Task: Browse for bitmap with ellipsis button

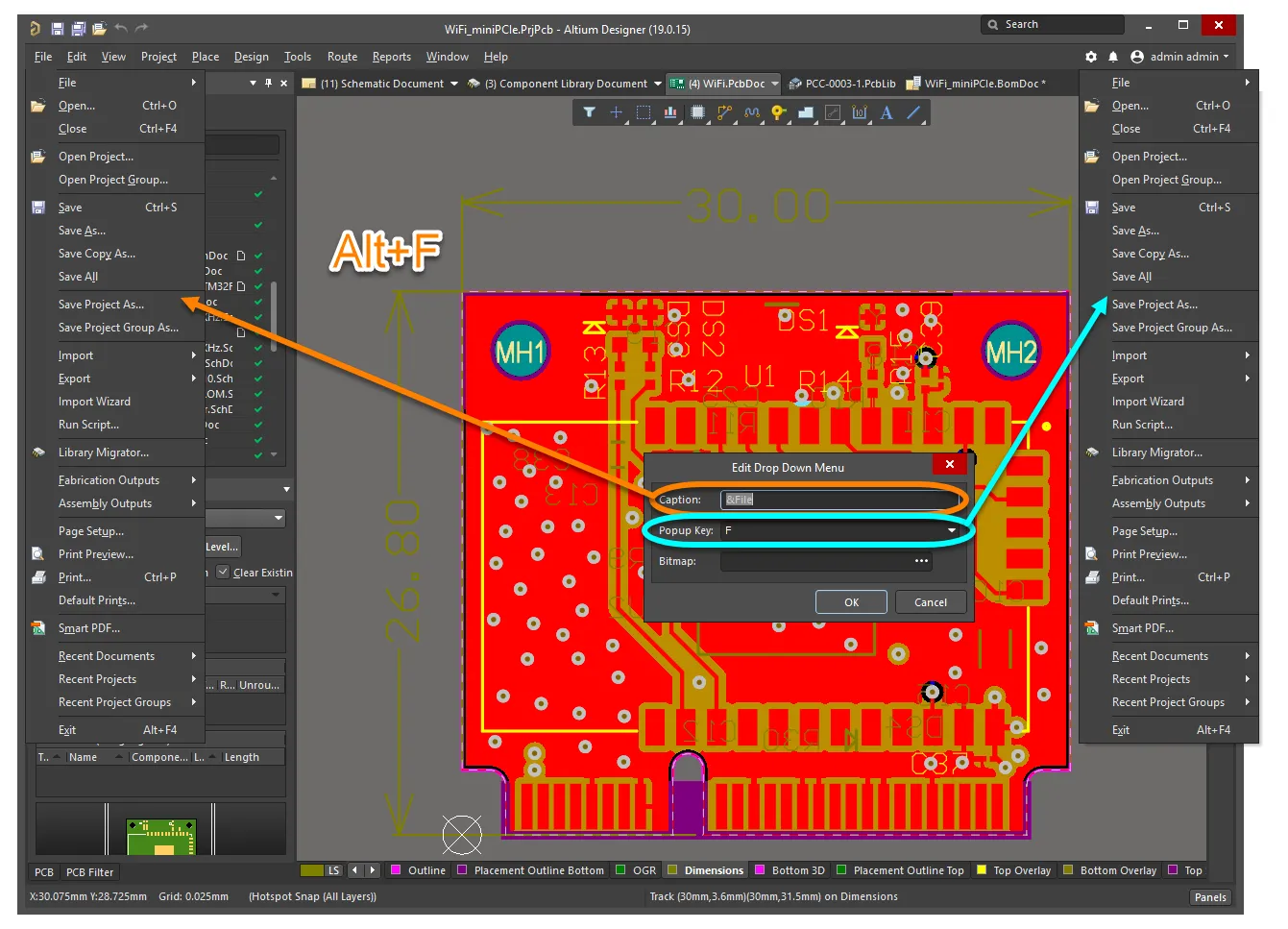Action: pyautogui.click(x=921, y=561)
